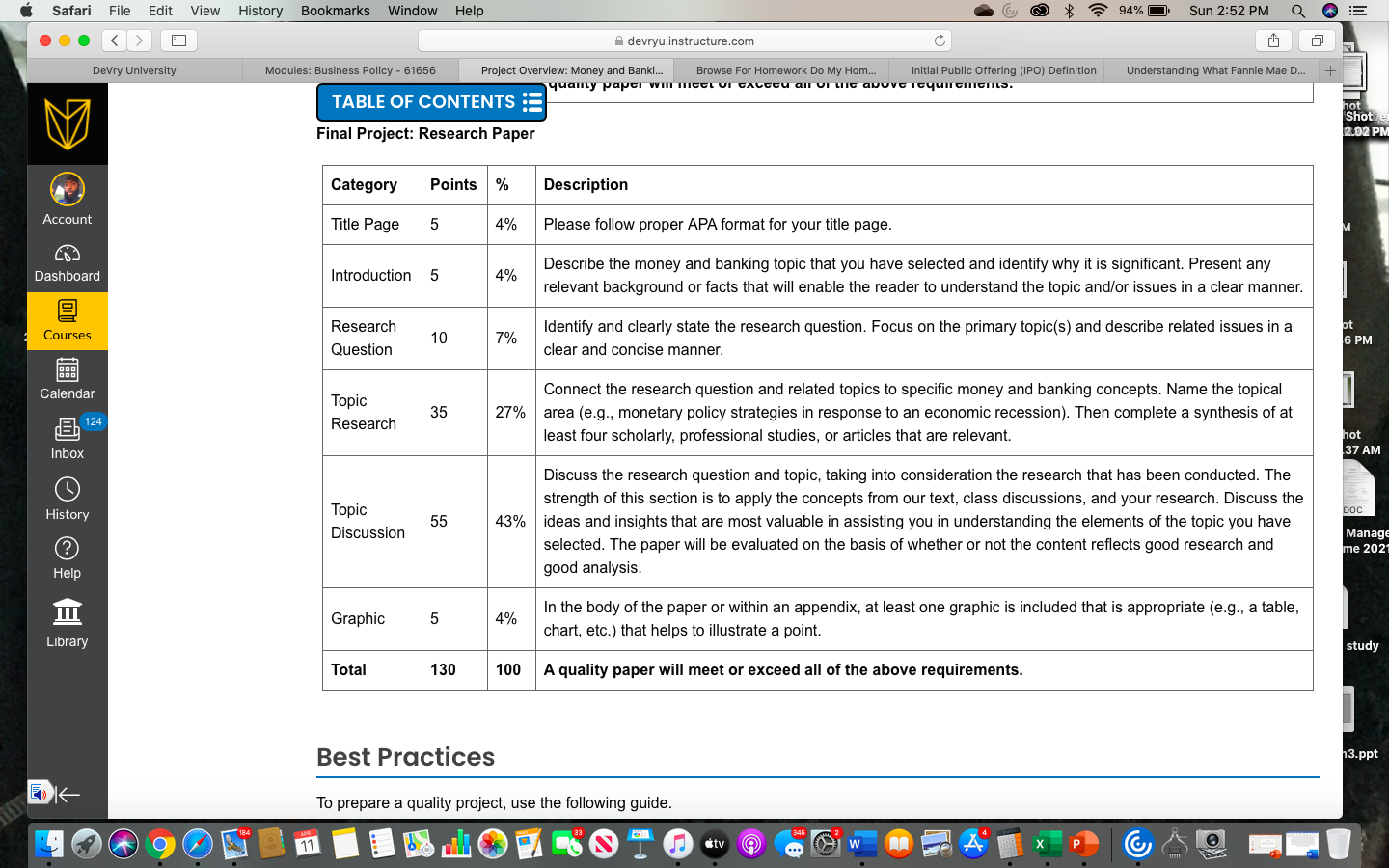Screen dimensions: 1389x868
Task: Switch to the Modules: Business Policy tab
Action: (350, 70)
